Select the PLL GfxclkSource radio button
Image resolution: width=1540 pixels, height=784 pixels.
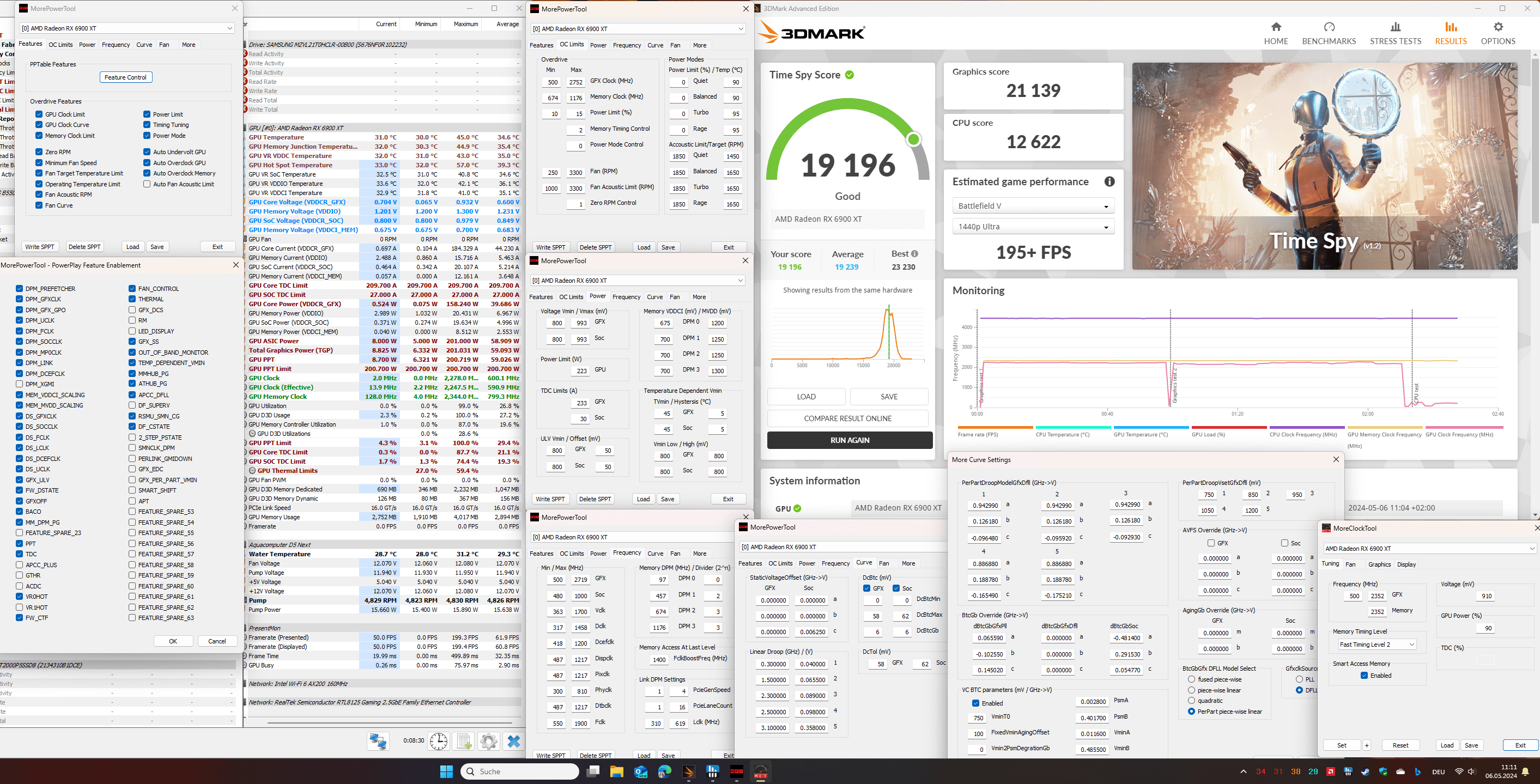[x=1299, y=679]
